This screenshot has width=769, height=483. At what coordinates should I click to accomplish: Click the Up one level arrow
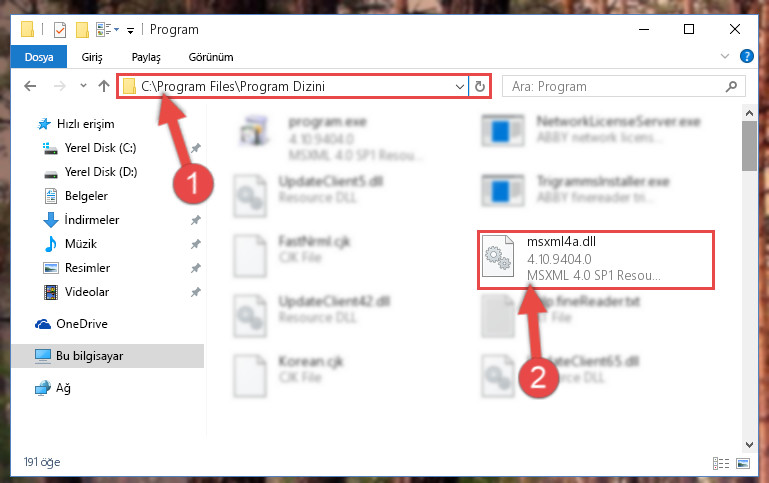click(103, 86)
